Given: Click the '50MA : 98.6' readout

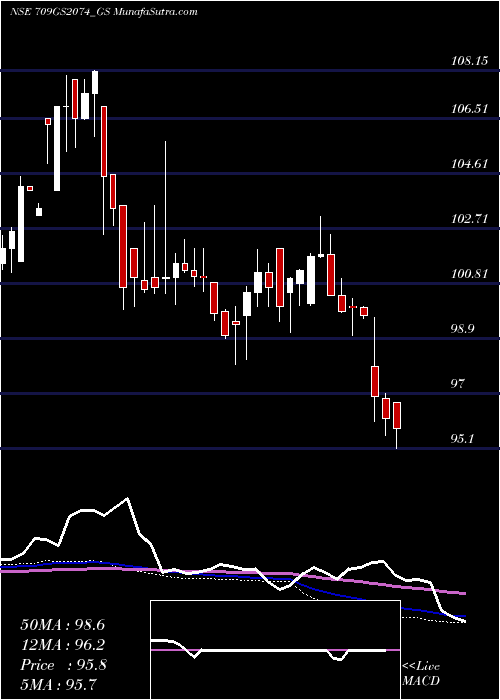Looking at the screenshot, I should [62, 625].
